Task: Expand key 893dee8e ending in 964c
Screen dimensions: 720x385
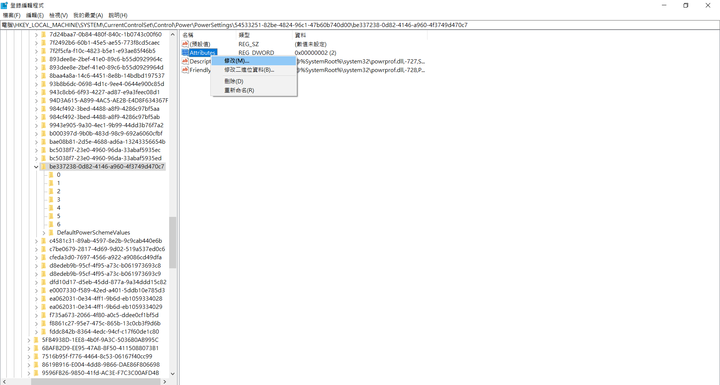Action: point(36,59)
